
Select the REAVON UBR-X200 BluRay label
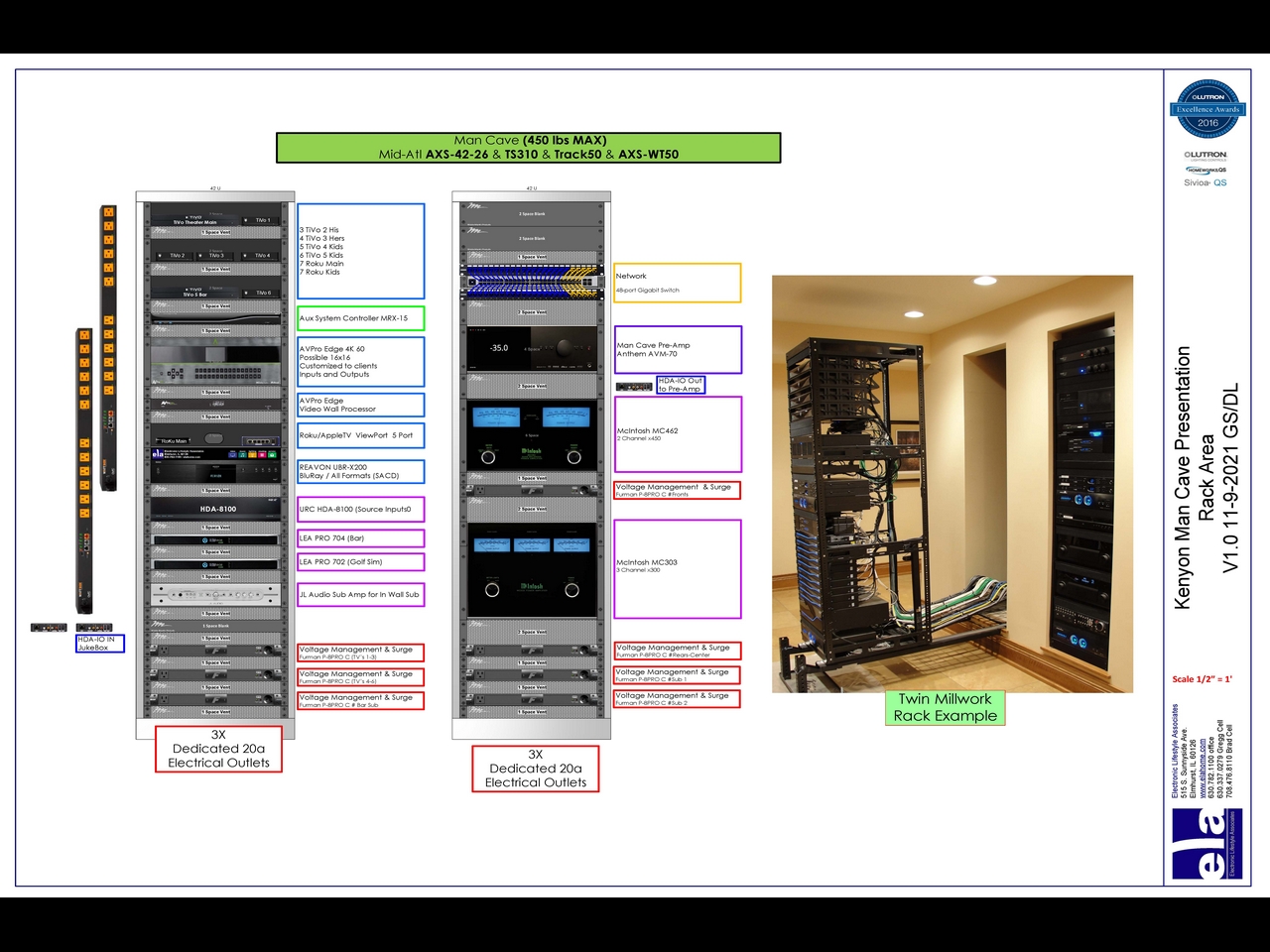(x=361, y=471)
